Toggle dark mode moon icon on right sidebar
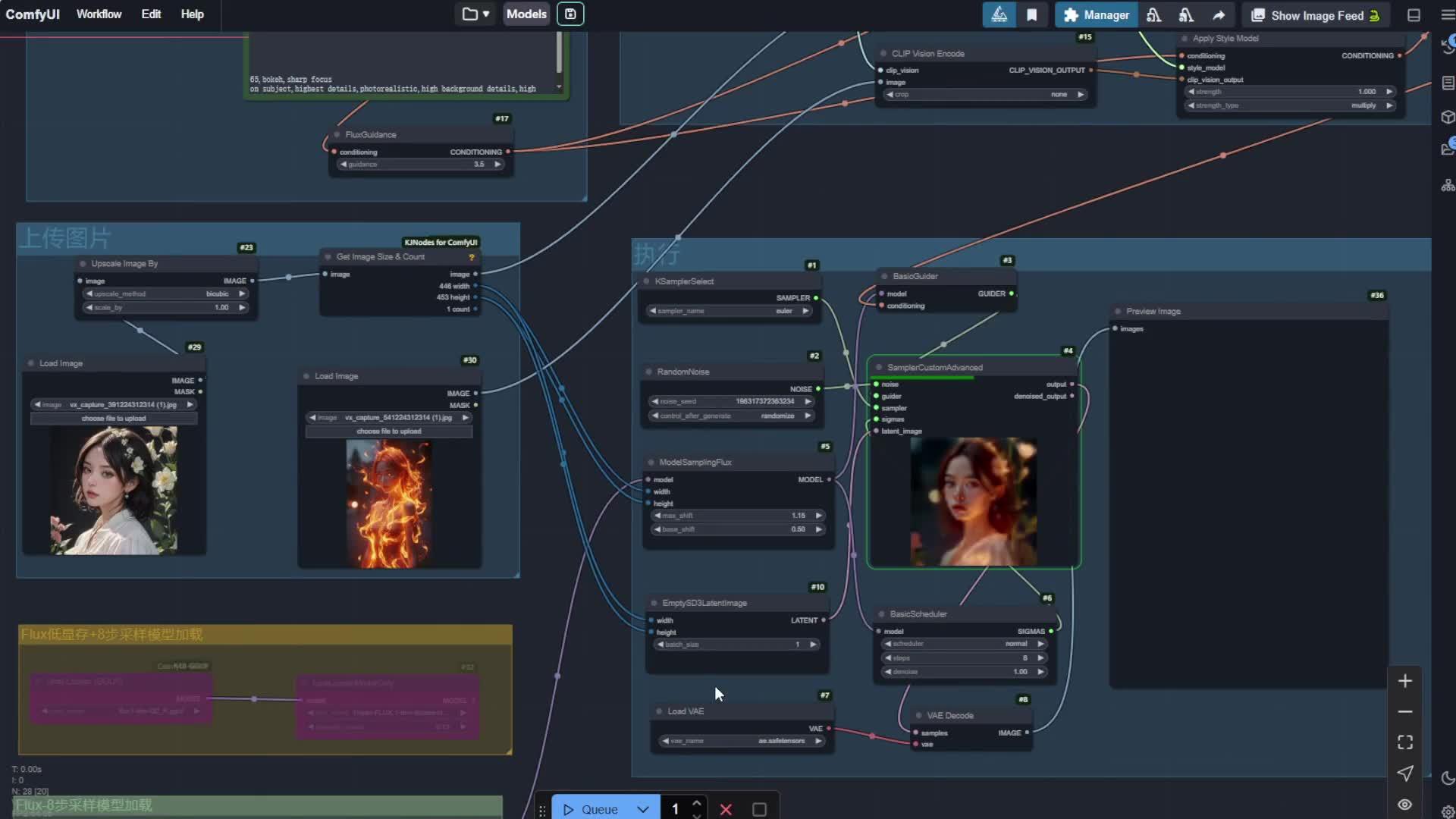The height and width of the screenshot is (819, 1456). coord(1447,778)
